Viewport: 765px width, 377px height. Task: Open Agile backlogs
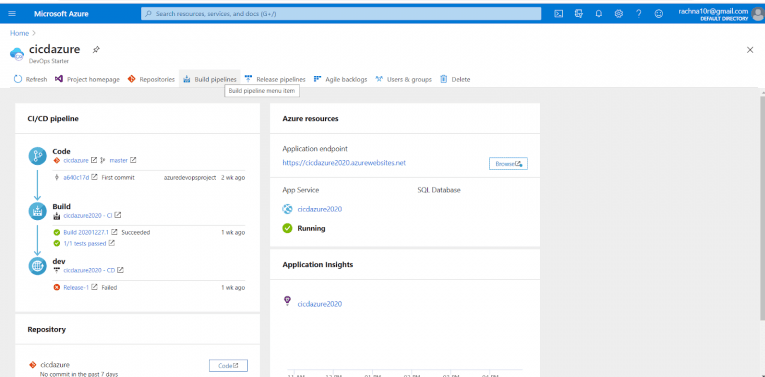(x=341, y=79)
